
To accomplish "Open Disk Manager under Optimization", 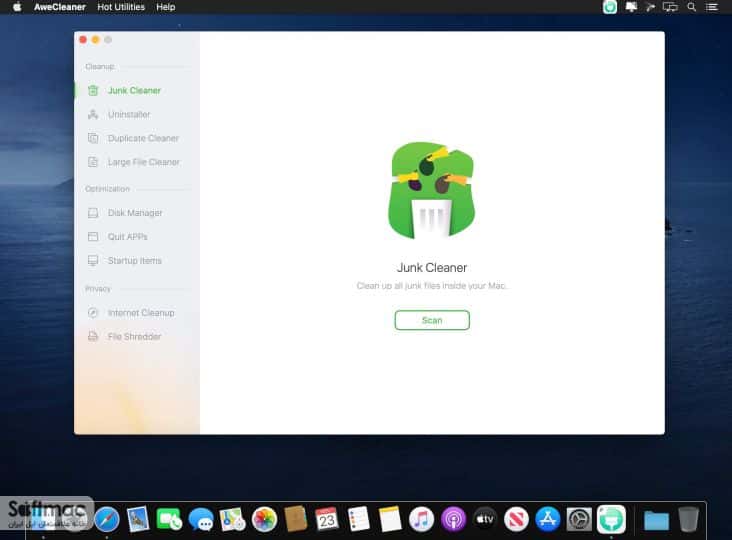I will [x=136, y=213].
